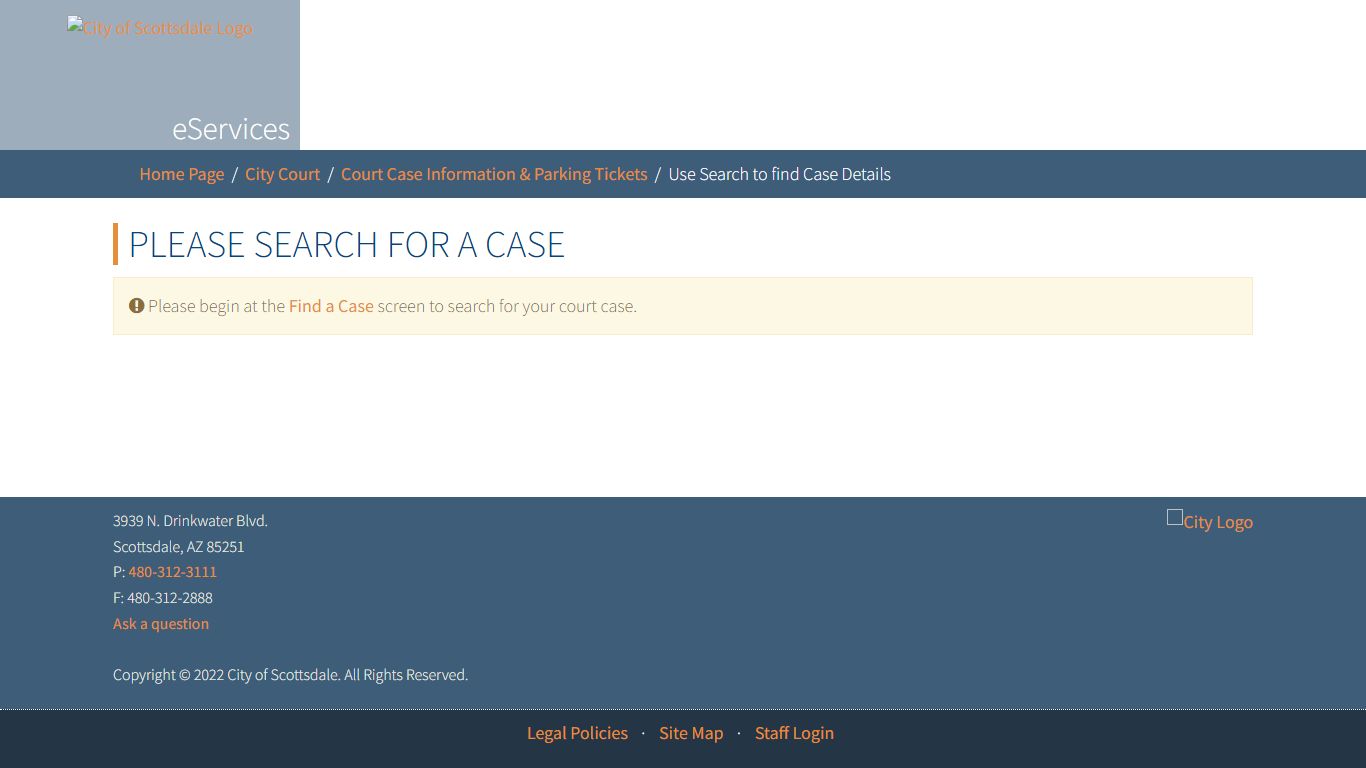This screenshot has height=768, width=1366.
Task: Follow the Find a Case link
Action: pyautogui.click(x=331, y=306)
